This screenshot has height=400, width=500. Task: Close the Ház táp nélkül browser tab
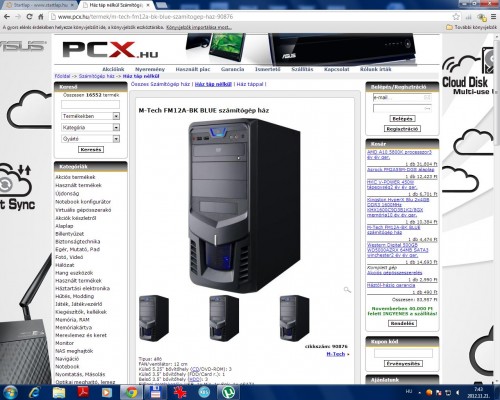(x=148, y=5)
